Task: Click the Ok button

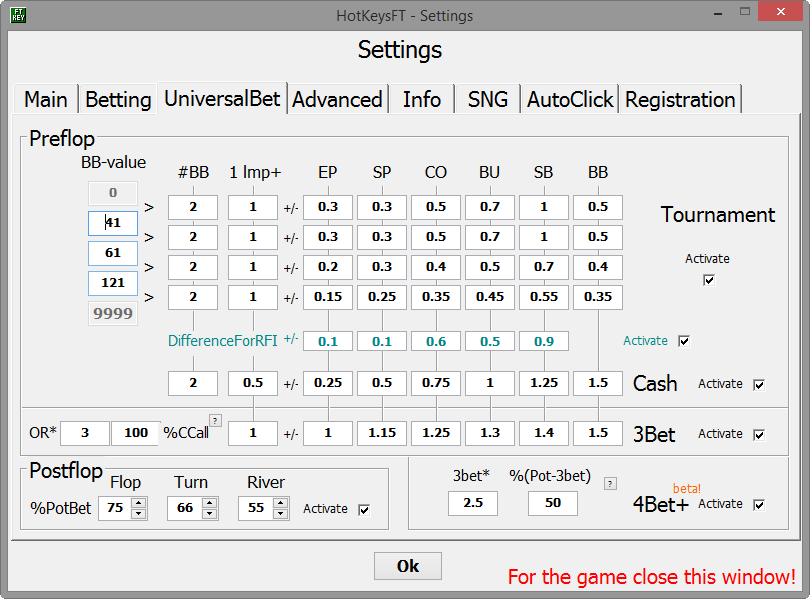Action: [x=408, y=566]
